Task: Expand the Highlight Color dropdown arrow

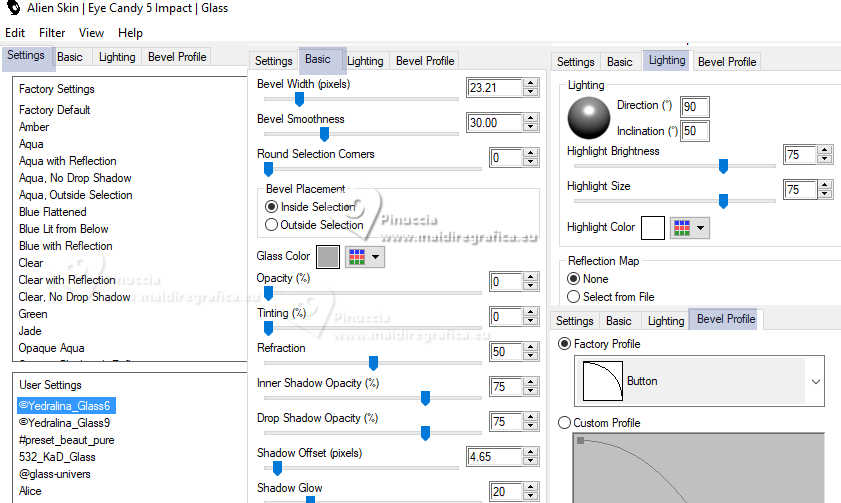Action: (x=700, y=228)
